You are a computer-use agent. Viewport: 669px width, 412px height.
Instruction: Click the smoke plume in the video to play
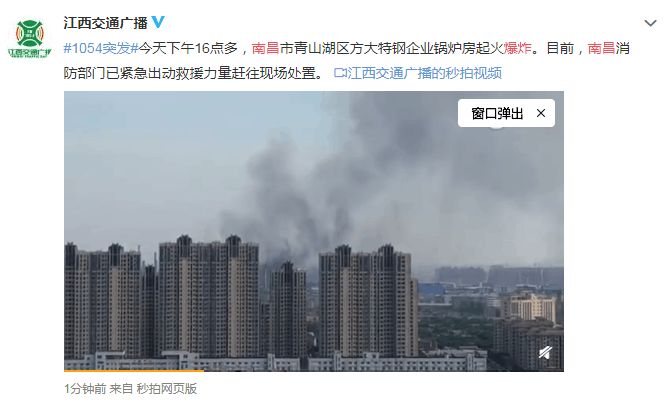point(363,183)
